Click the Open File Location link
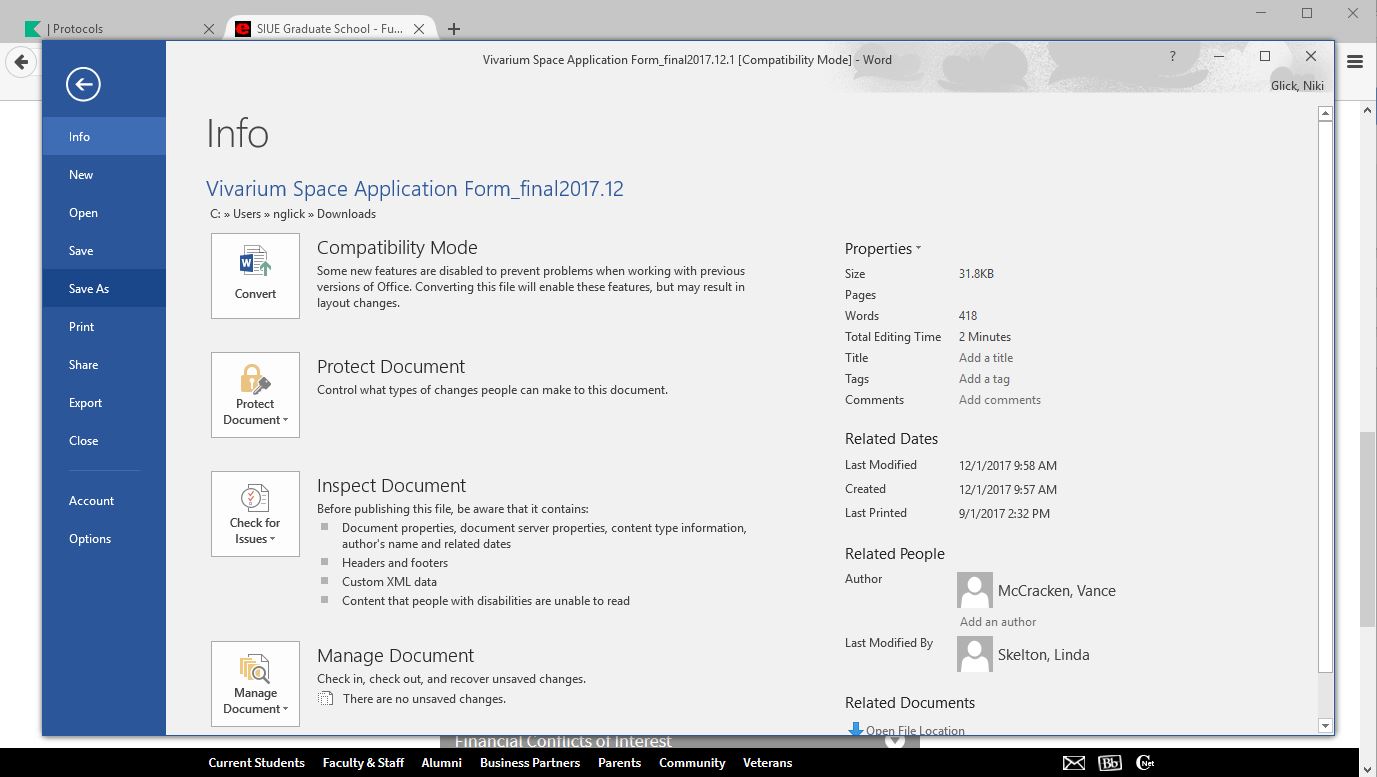The width and height of the screenshot is (1377, 777). coord(914,730)
